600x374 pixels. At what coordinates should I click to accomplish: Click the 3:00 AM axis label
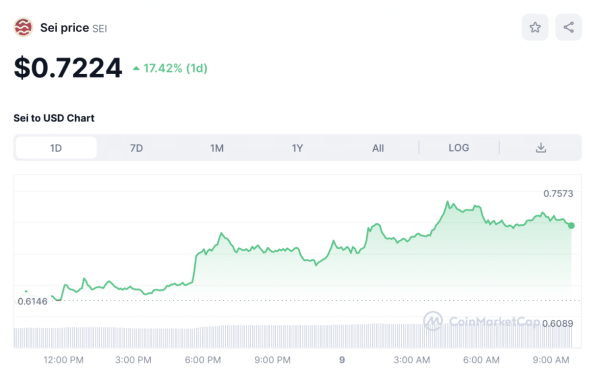coord(412,360)
